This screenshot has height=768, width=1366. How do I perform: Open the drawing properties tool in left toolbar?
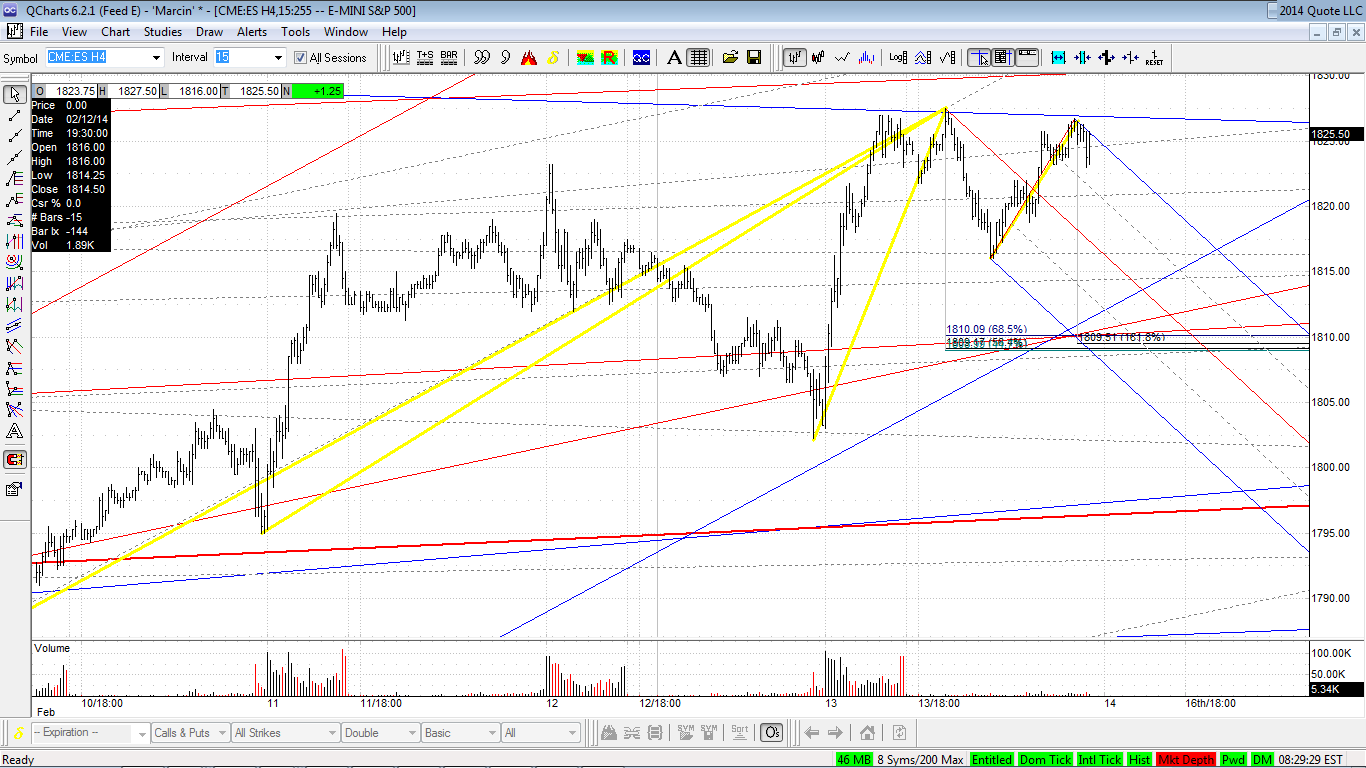(x=14, y=489)
